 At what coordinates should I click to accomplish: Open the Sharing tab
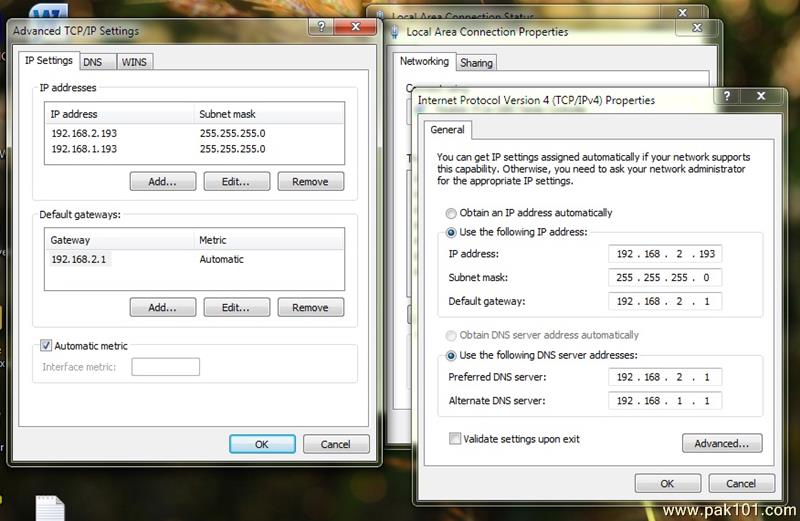pos(476,63)
